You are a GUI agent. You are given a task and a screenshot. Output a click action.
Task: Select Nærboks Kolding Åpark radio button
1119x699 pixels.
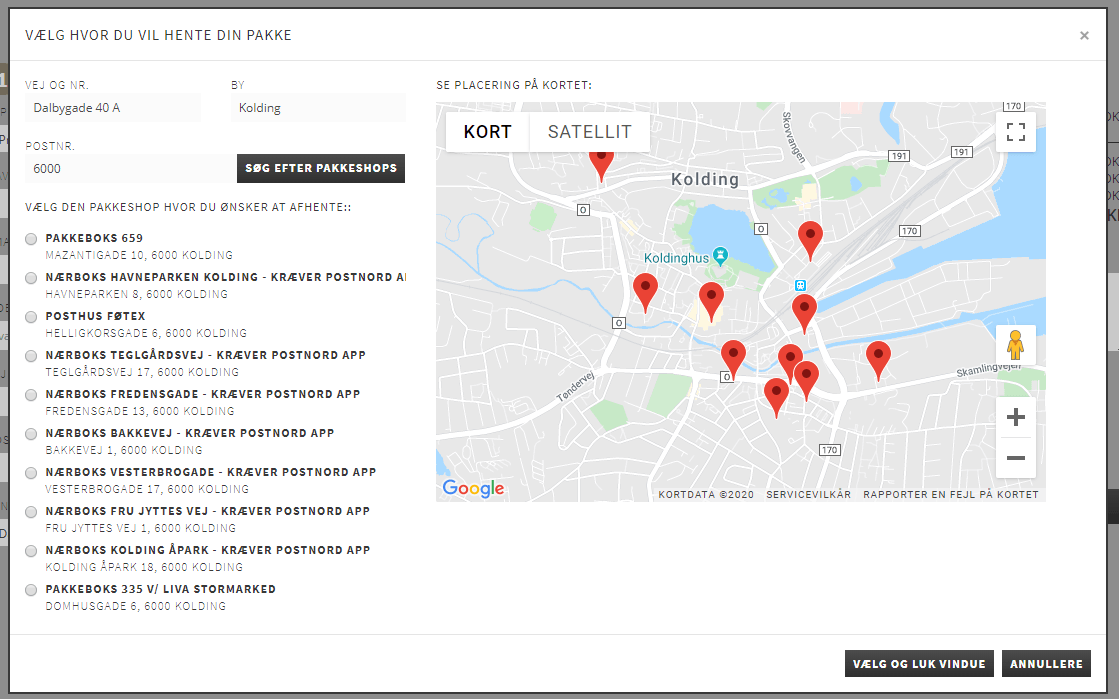coord(31,551)
